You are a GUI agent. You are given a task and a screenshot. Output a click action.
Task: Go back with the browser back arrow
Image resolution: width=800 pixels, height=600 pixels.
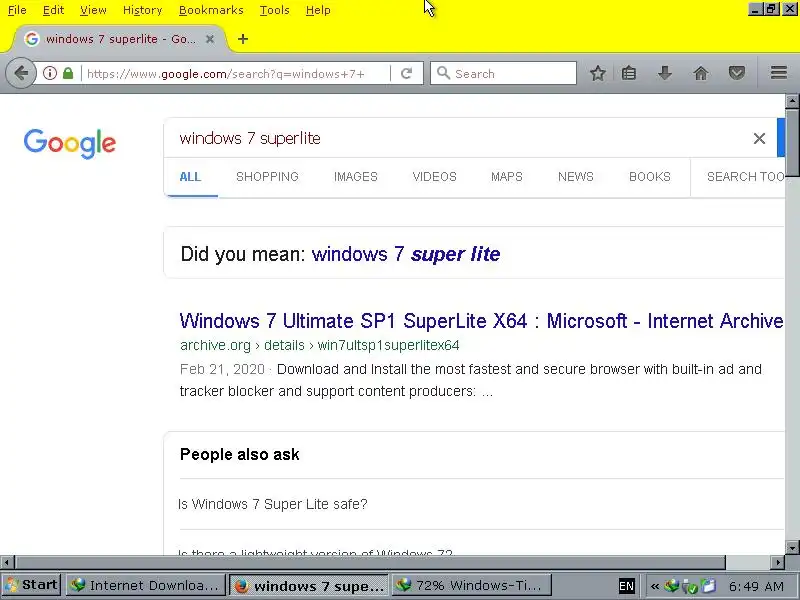point(21,73)
